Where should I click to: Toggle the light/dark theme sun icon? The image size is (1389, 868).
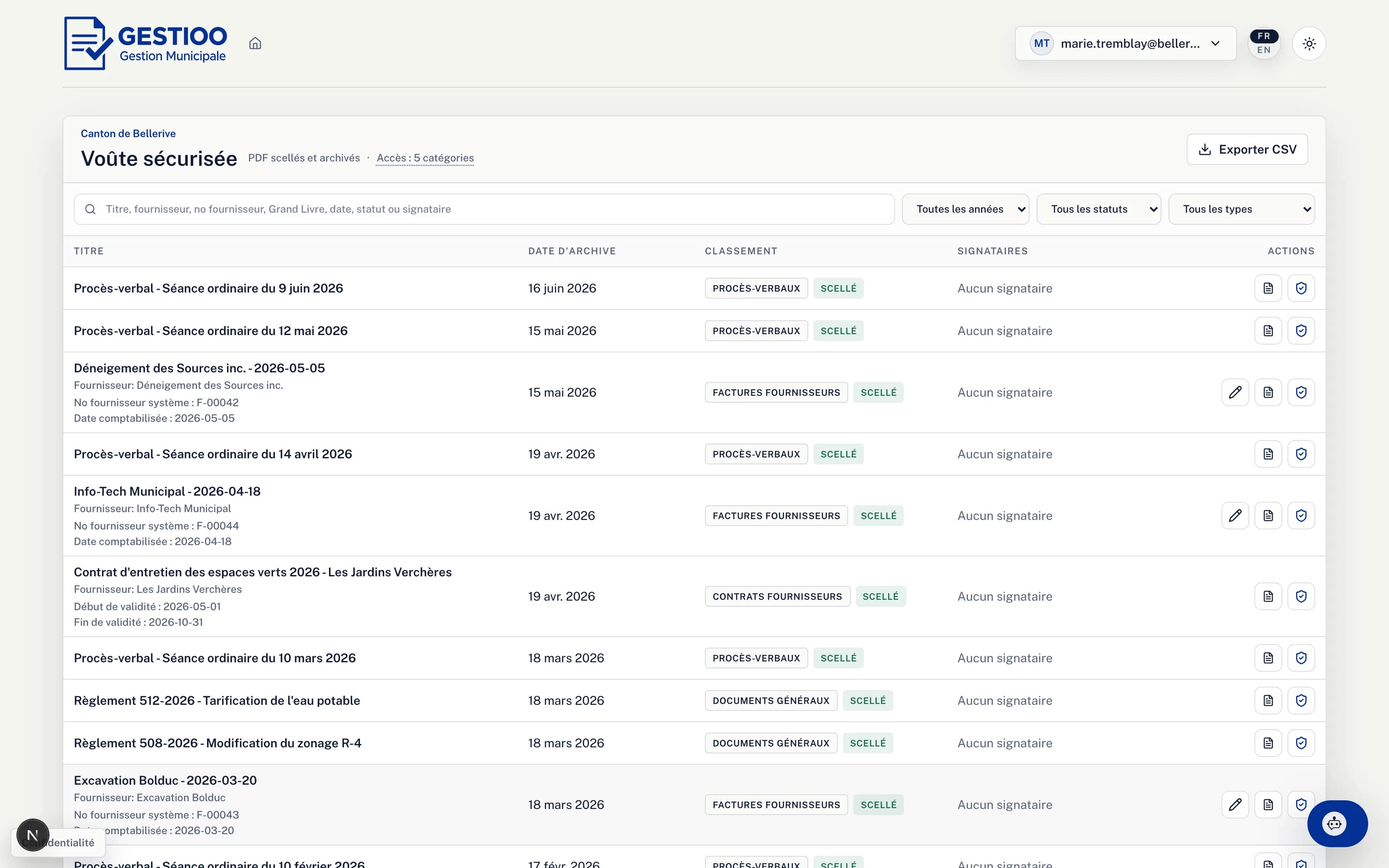click(1309, 44)
